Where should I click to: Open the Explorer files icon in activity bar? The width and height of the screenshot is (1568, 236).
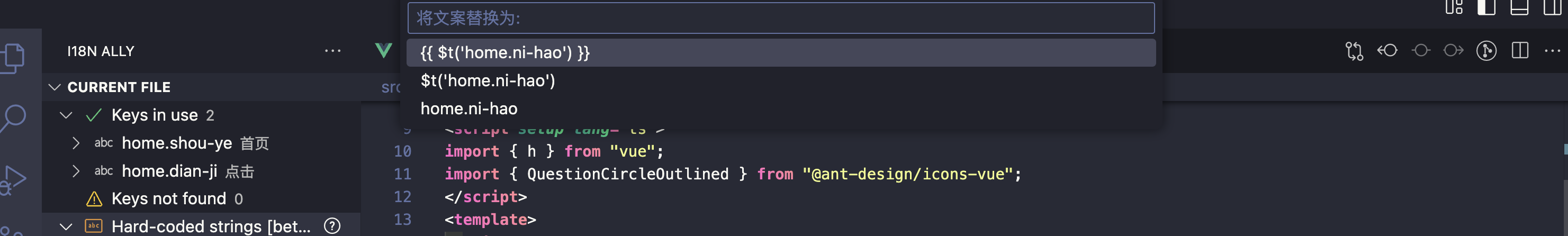coord(13,58)
